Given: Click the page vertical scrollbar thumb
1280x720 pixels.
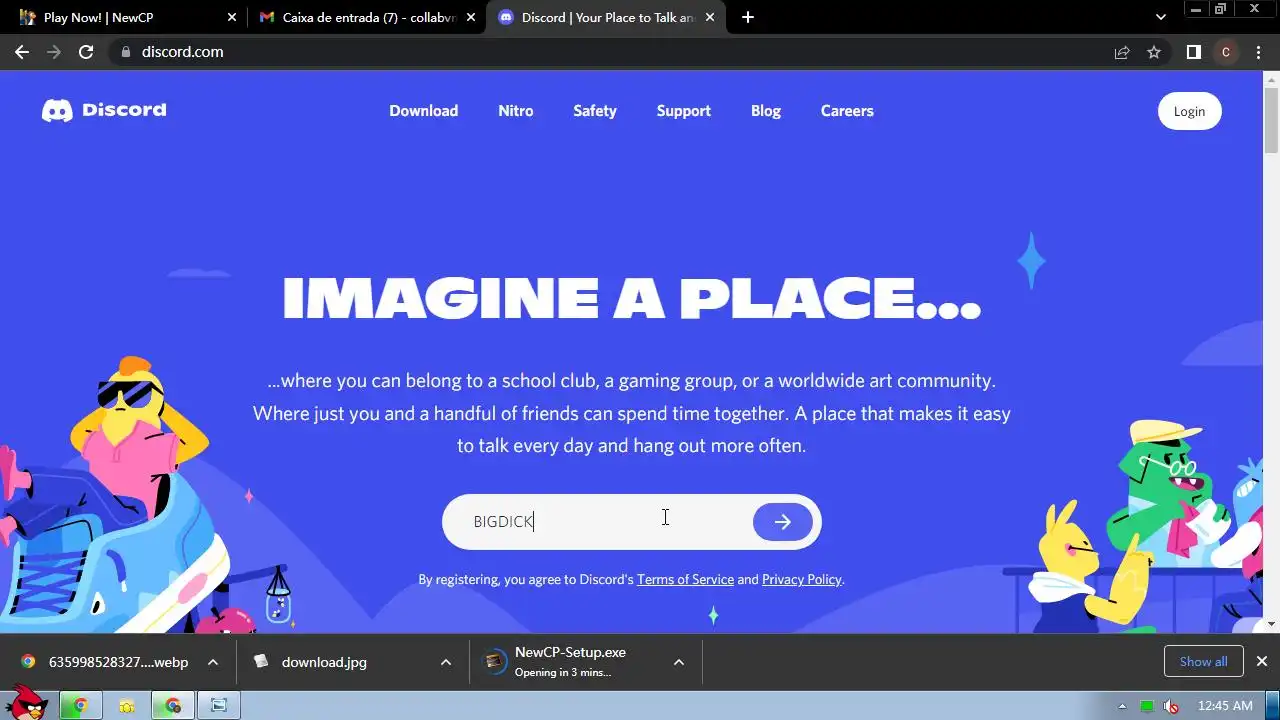Looking at the screenshot, I should pos(1271,120).
